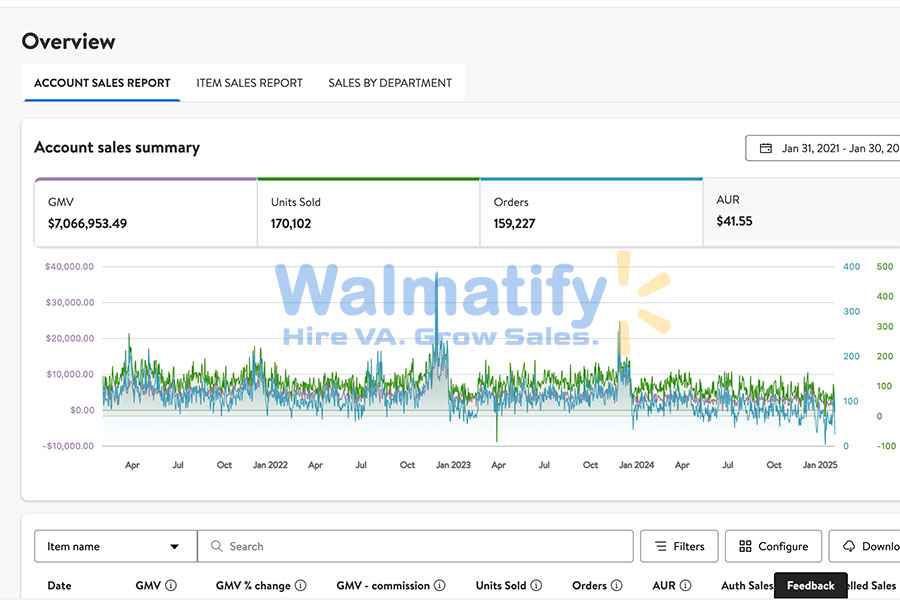Click the magnifier search icon

(x=216, y=546)
